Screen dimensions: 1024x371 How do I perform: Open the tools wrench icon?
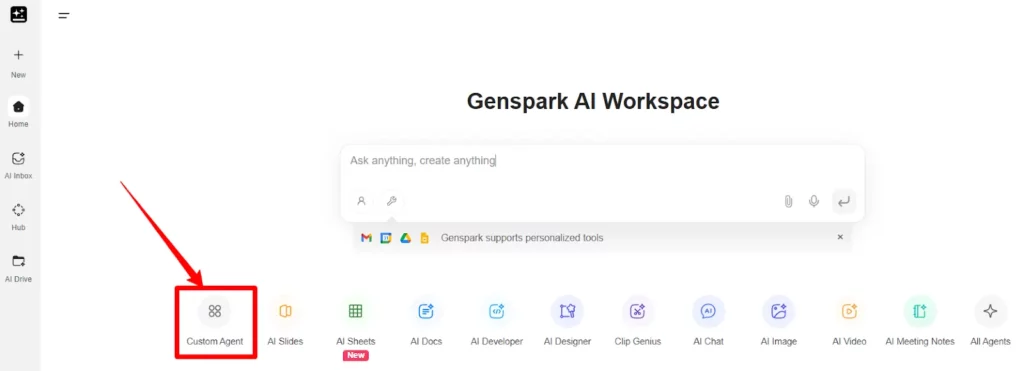(x=391, y=201)
